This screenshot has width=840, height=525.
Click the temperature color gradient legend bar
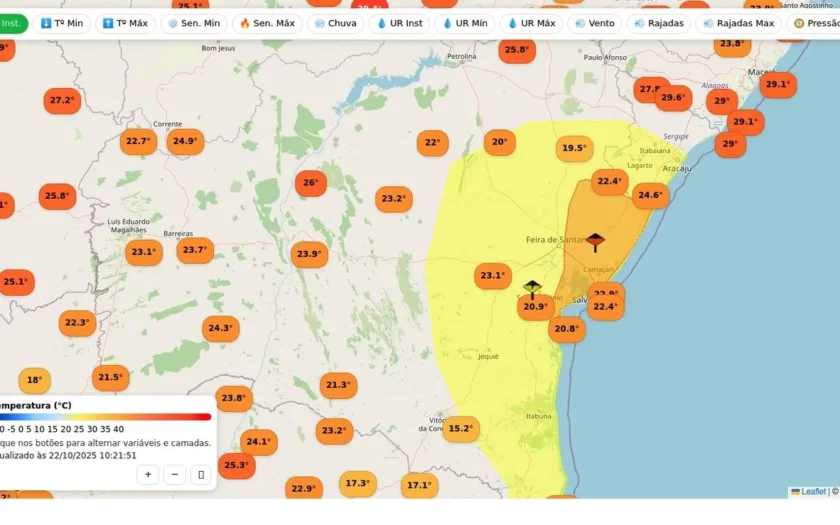106,417
